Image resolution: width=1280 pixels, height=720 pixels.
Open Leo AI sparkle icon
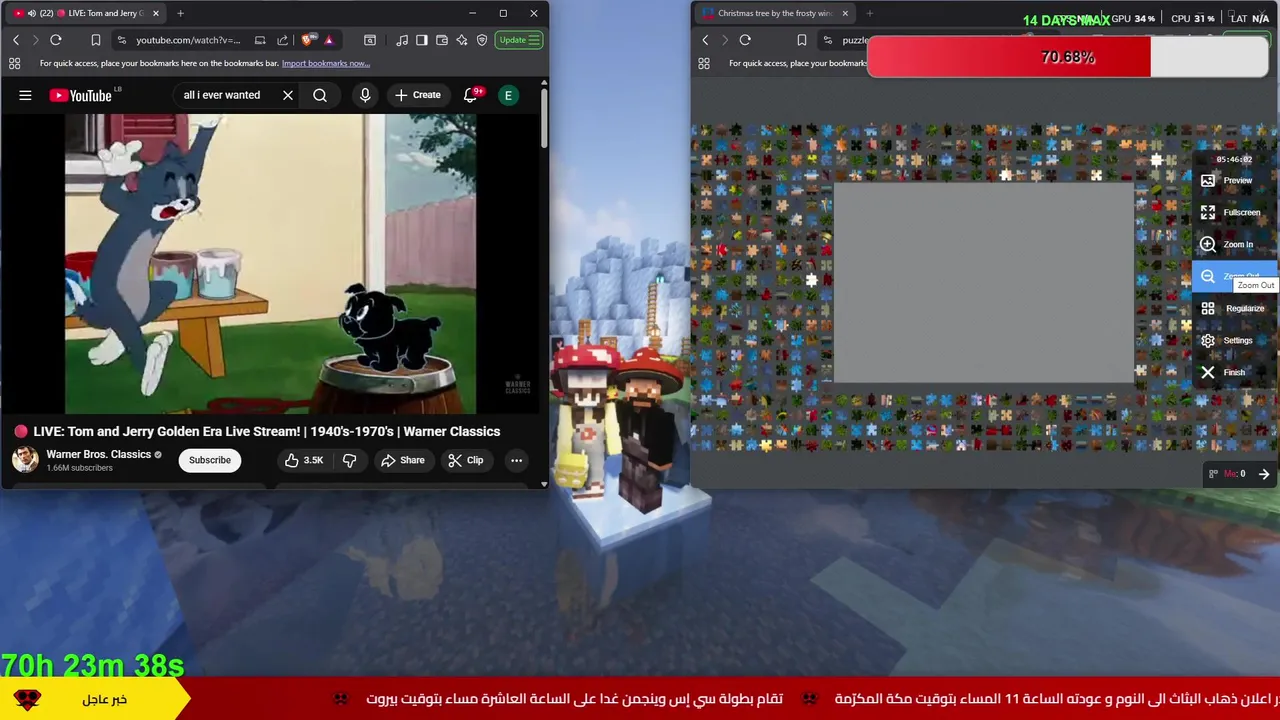pos(462,40)
